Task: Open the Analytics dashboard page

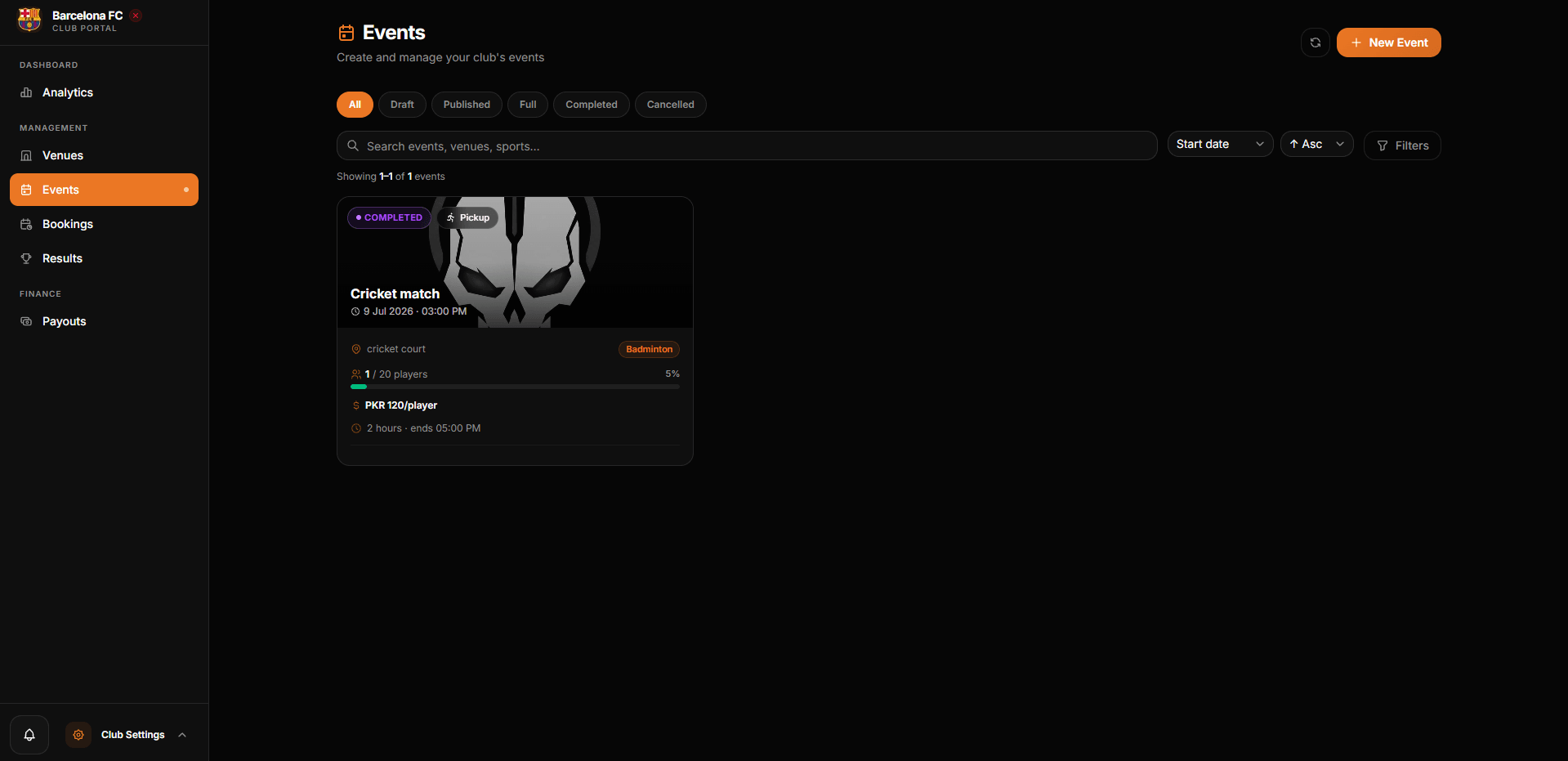Action: tap(104, 92)
